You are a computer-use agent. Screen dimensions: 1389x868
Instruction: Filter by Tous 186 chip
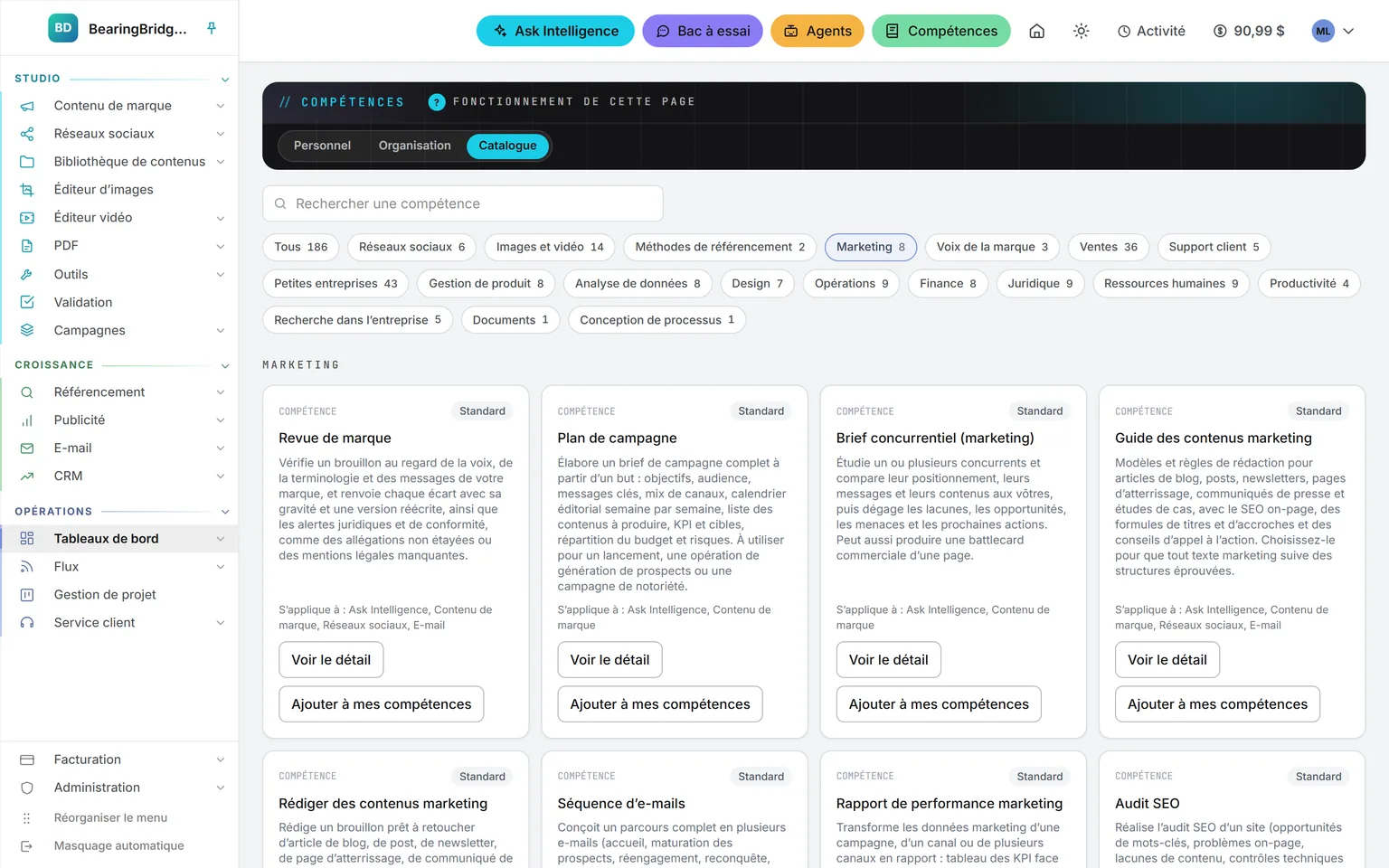click(301, 247)
